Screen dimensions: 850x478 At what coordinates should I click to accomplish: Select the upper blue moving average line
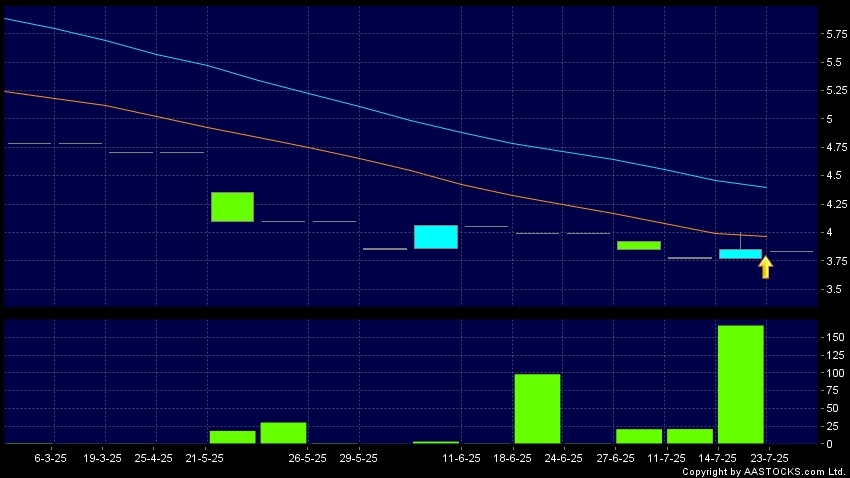385,112
